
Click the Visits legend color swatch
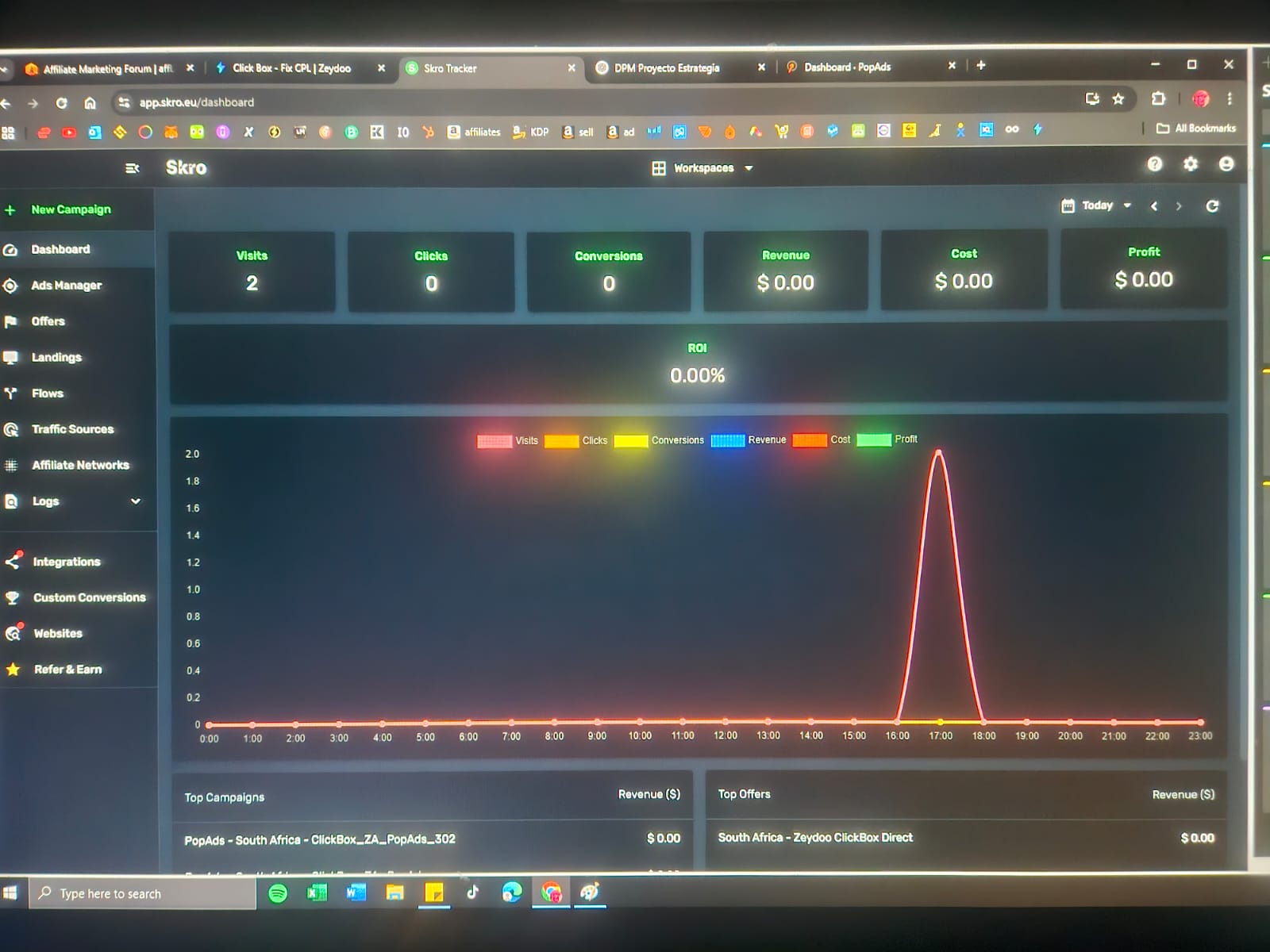tap(495, 441)
